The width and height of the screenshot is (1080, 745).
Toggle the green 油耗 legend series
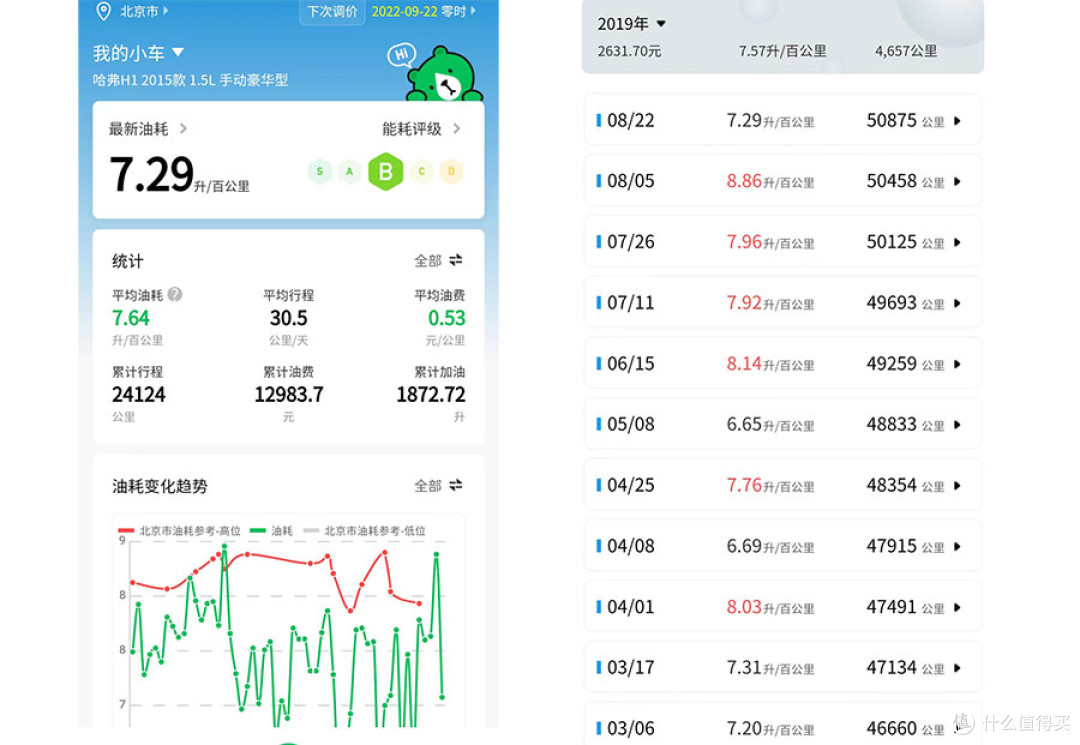tap(271, 531)
